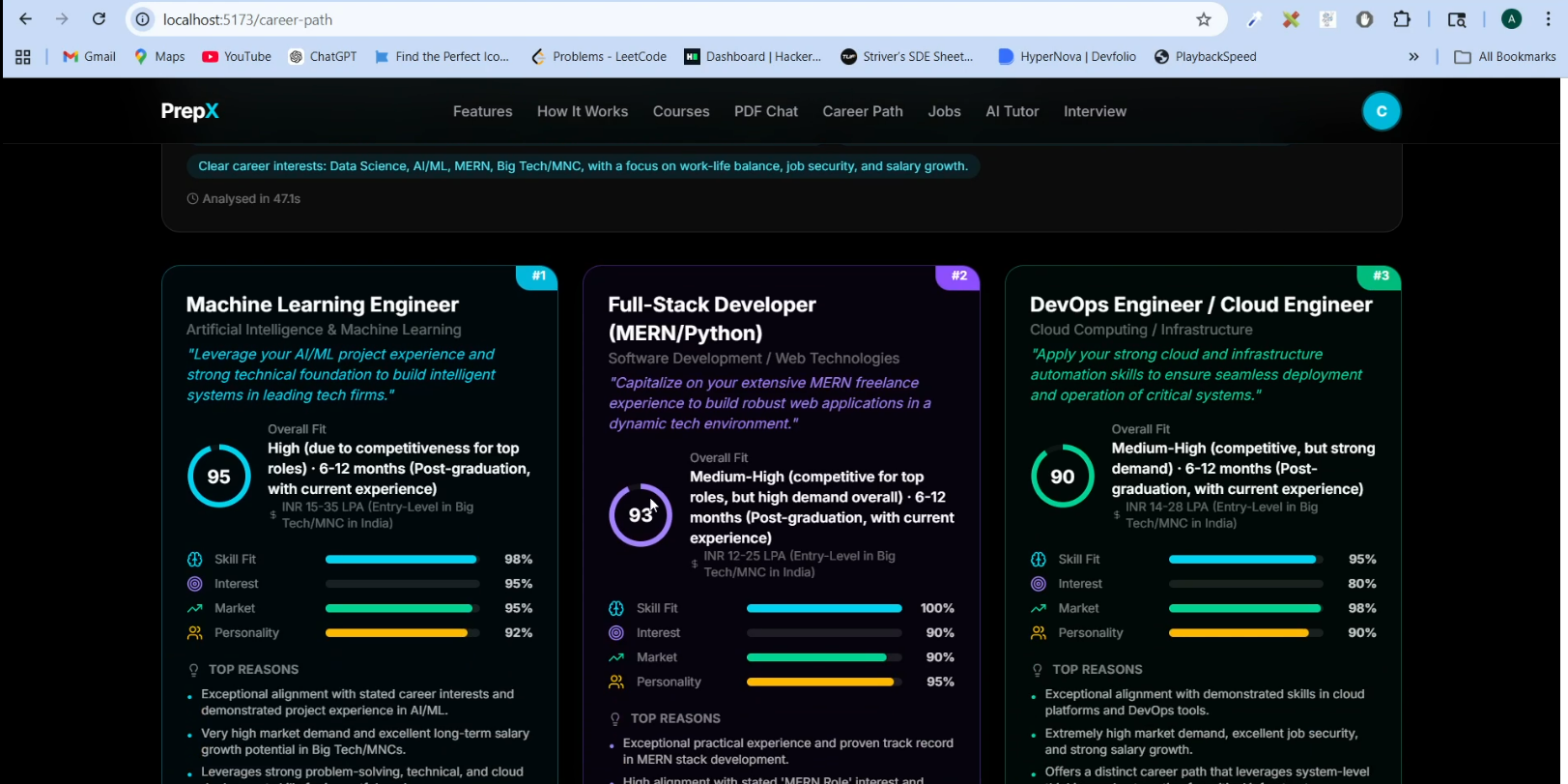This screenshot has height=784, width=1568.
Task: Click Skill Fit icon in Full-Stack card
Action: click(616, 608)
